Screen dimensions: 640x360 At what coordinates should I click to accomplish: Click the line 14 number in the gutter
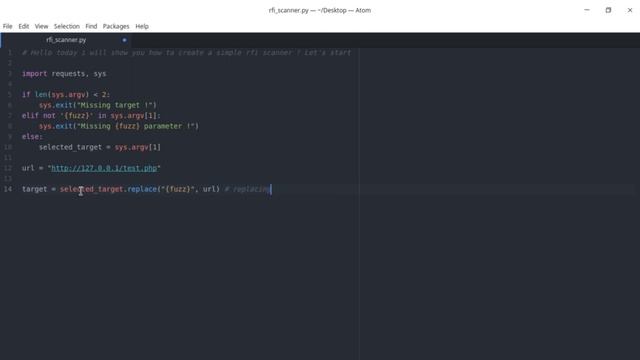(8, 189)
